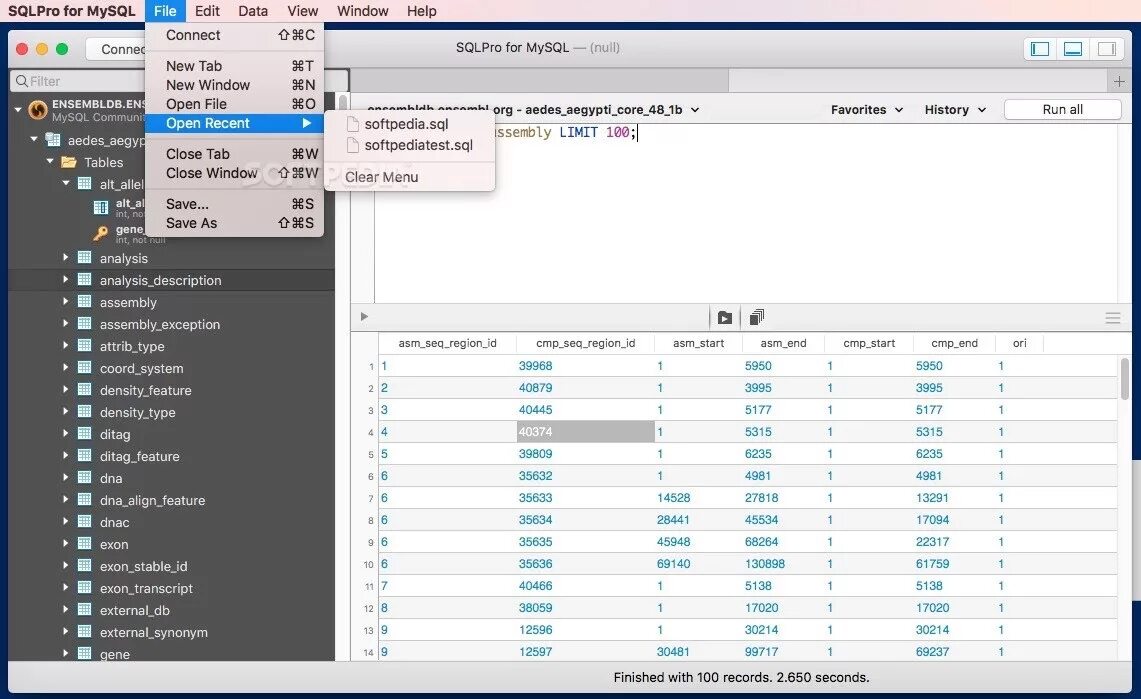Image resolution: width=1141 pixels, height=699 pixels.
Task: Click the dna table icon
Action: click(x=84, y=478)
